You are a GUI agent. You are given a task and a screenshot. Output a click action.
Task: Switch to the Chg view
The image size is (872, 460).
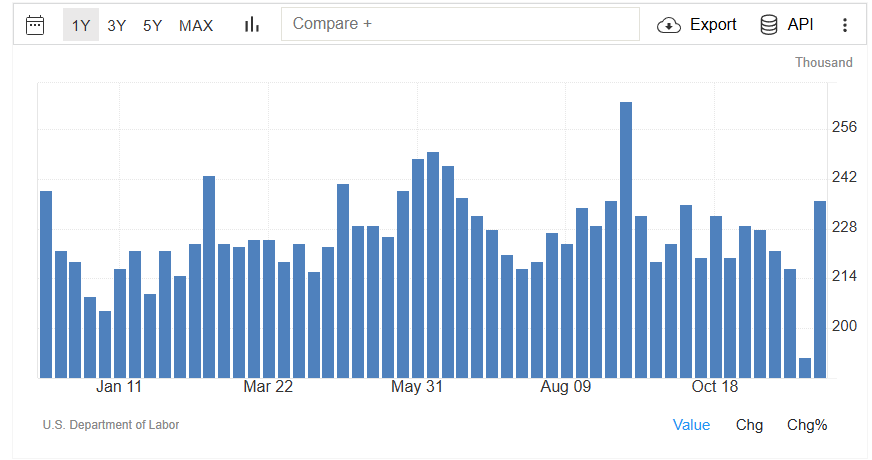tap(749, 425)
